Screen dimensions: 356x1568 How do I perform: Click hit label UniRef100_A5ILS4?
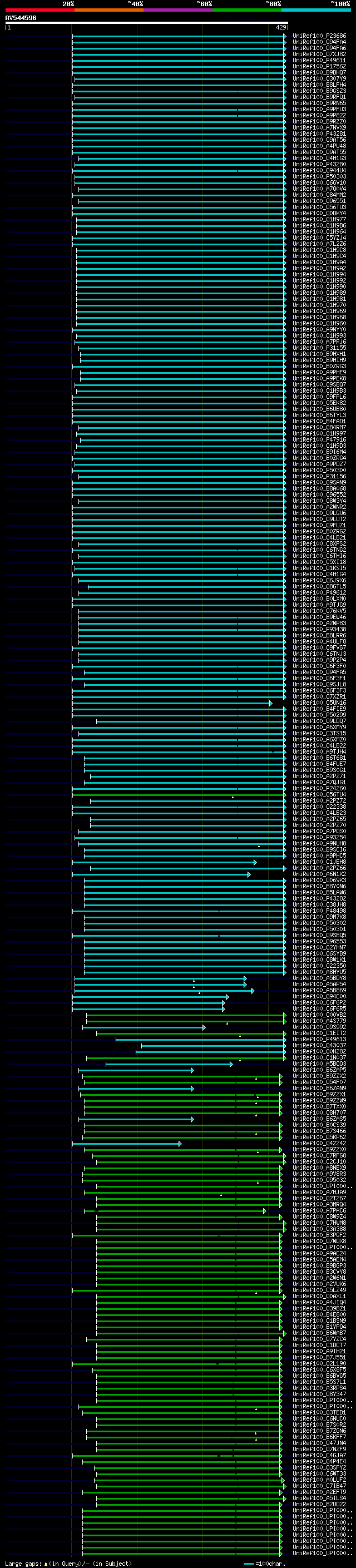(x=319, y=1498)
